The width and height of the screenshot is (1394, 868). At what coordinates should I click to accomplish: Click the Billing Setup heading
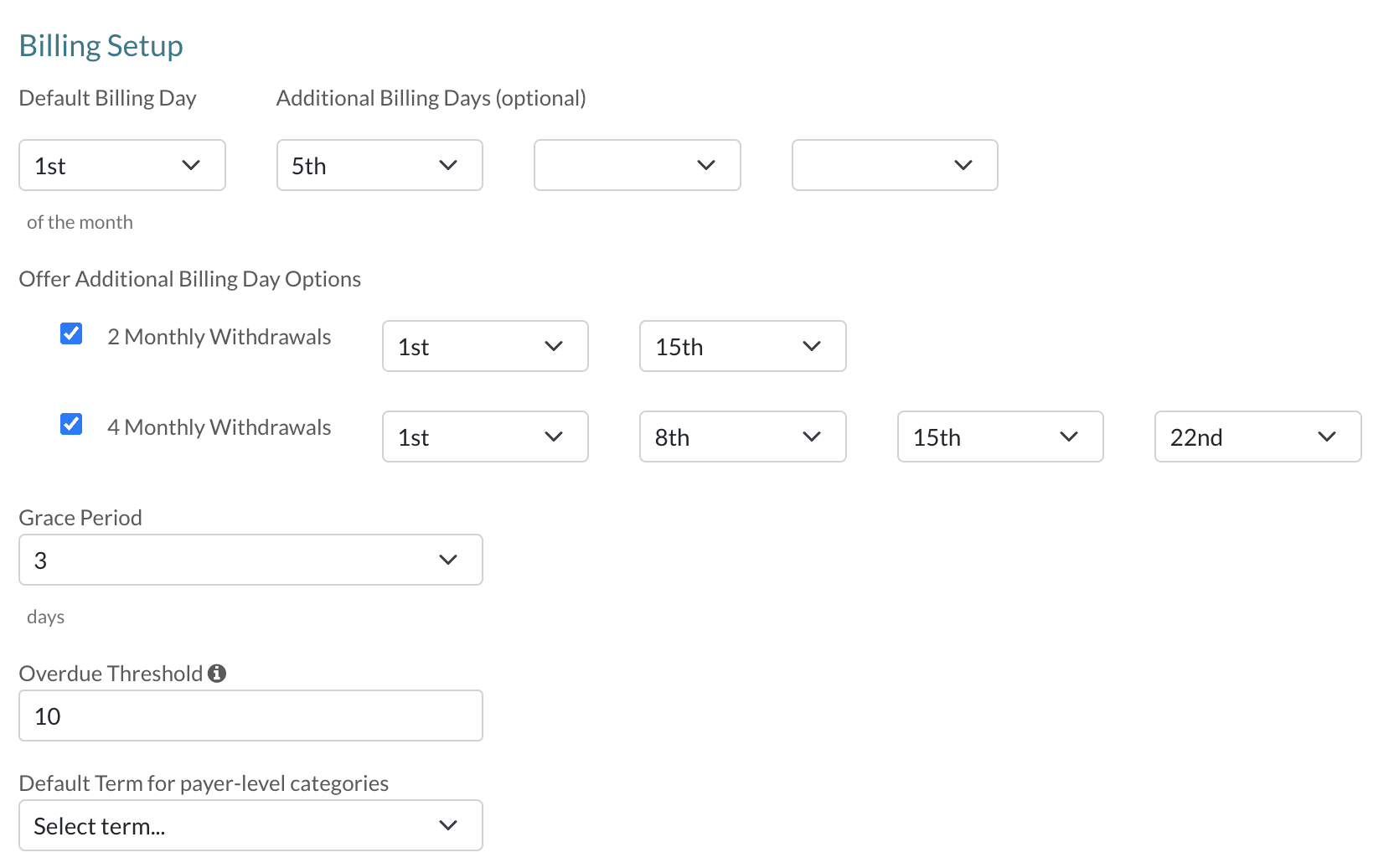101,45
